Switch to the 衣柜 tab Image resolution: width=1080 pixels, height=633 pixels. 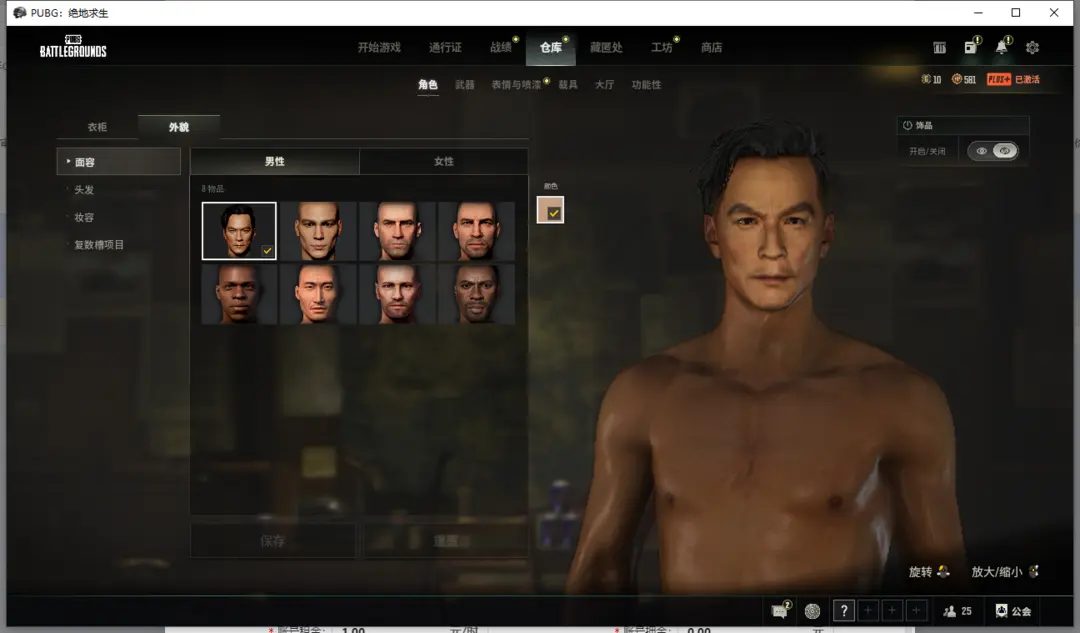(x=97, y=127)
